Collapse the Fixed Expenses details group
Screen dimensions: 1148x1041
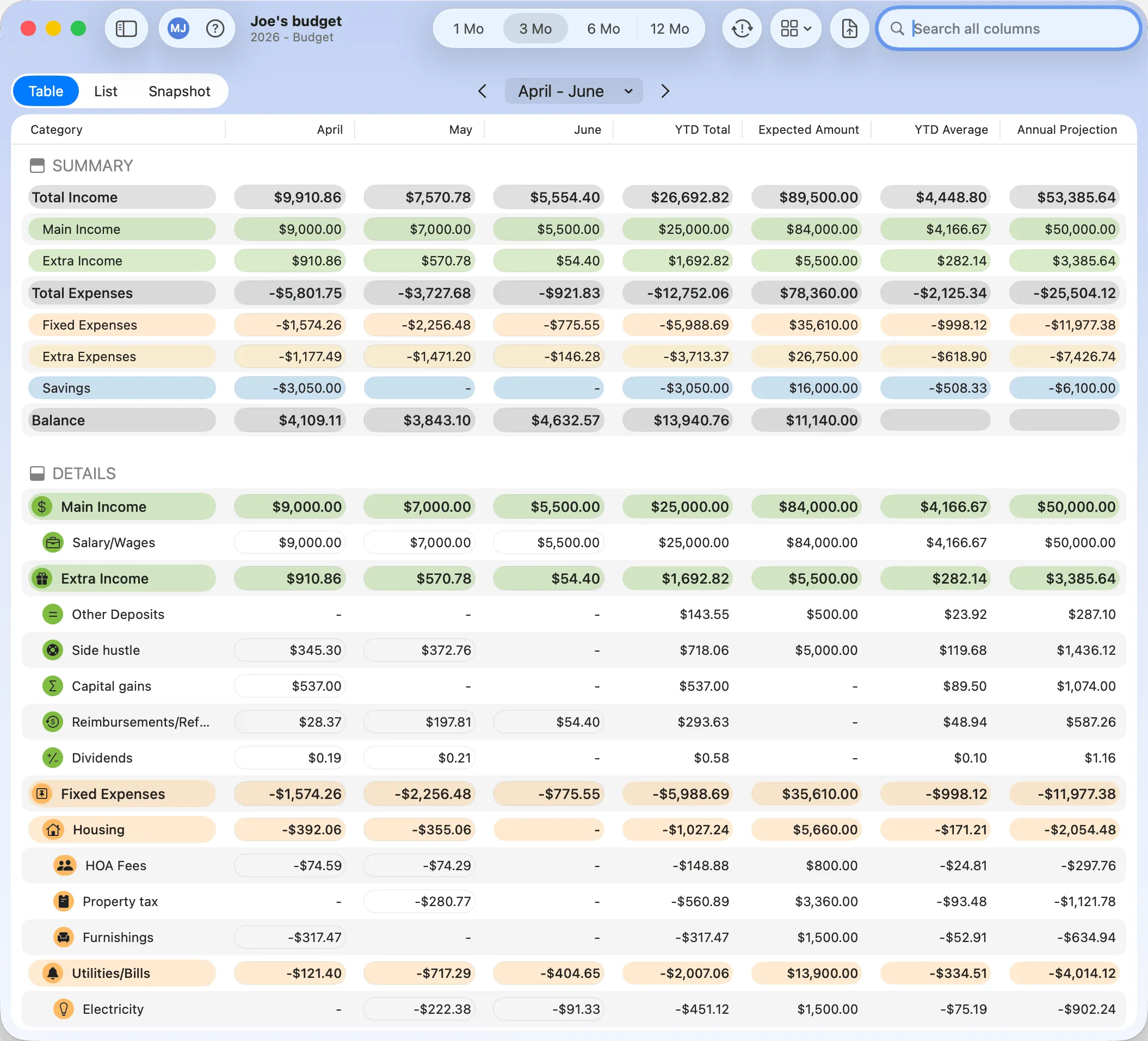(122, 794)
